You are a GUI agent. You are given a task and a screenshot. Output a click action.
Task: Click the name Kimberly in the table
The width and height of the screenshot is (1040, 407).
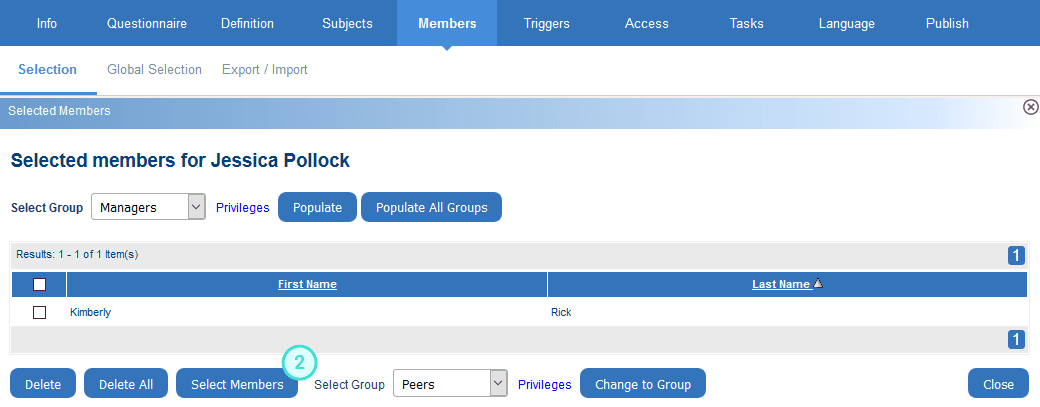click(x=90, y=312)
